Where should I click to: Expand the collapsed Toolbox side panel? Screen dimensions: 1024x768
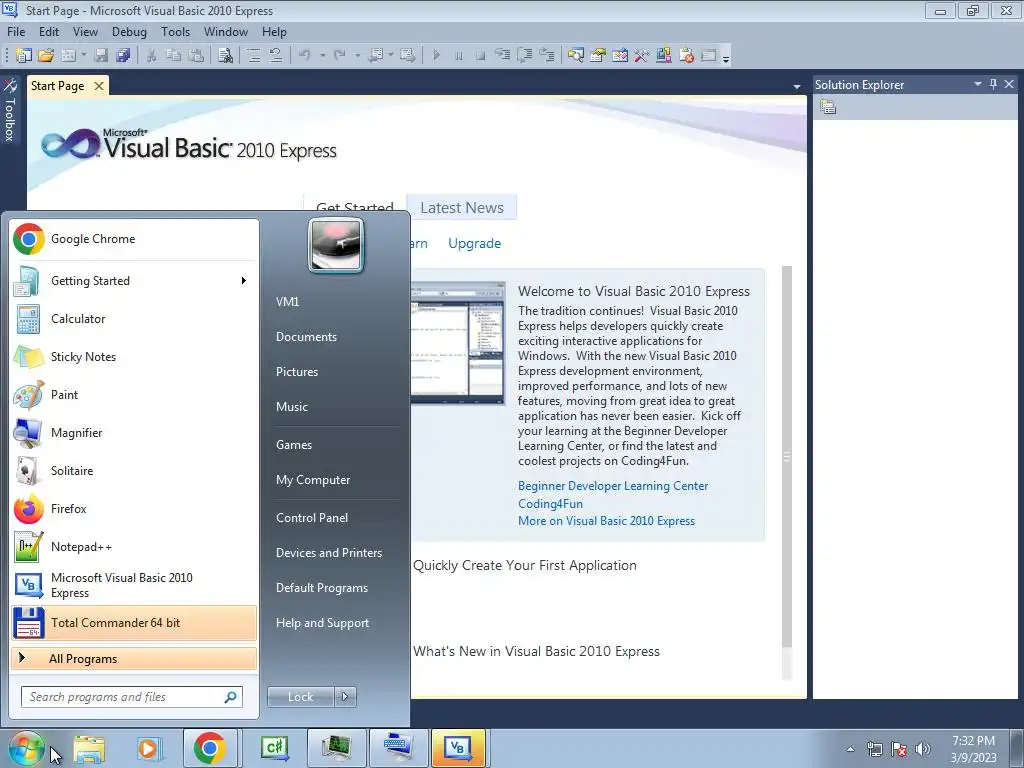tap(9, 111)
